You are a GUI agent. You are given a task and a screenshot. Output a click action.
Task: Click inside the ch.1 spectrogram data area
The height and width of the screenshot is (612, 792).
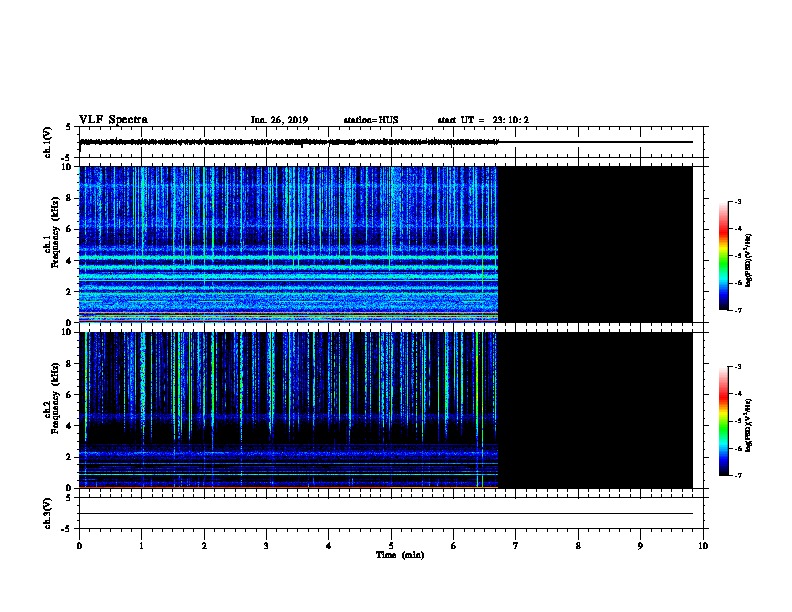(288, 244)
